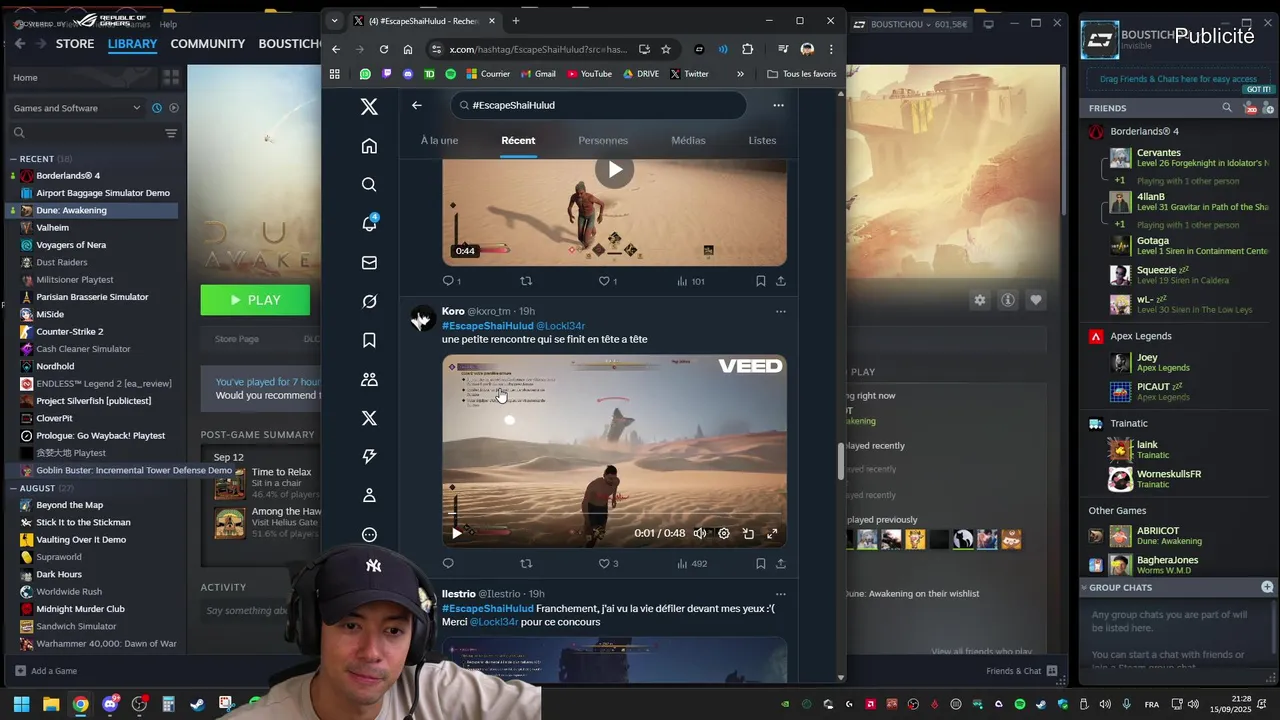Play the top video with 0:44 duration

[x=615, y=170]
